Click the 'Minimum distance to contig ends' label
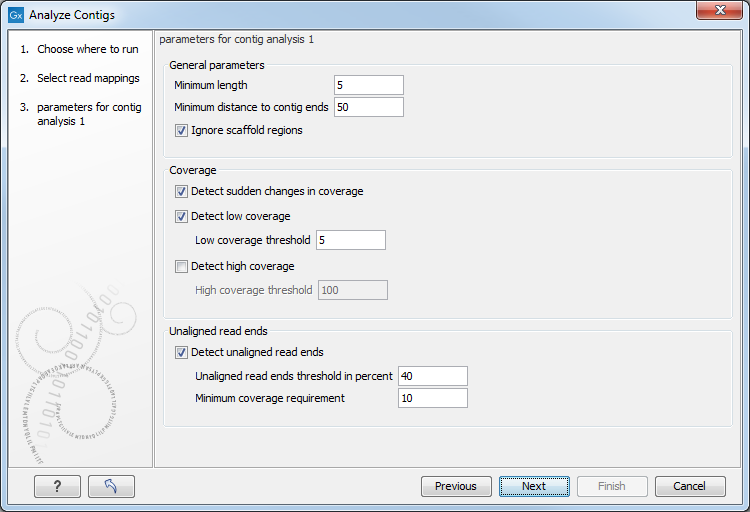The height and width of the screenshot is (512, 750). [251, 107]
